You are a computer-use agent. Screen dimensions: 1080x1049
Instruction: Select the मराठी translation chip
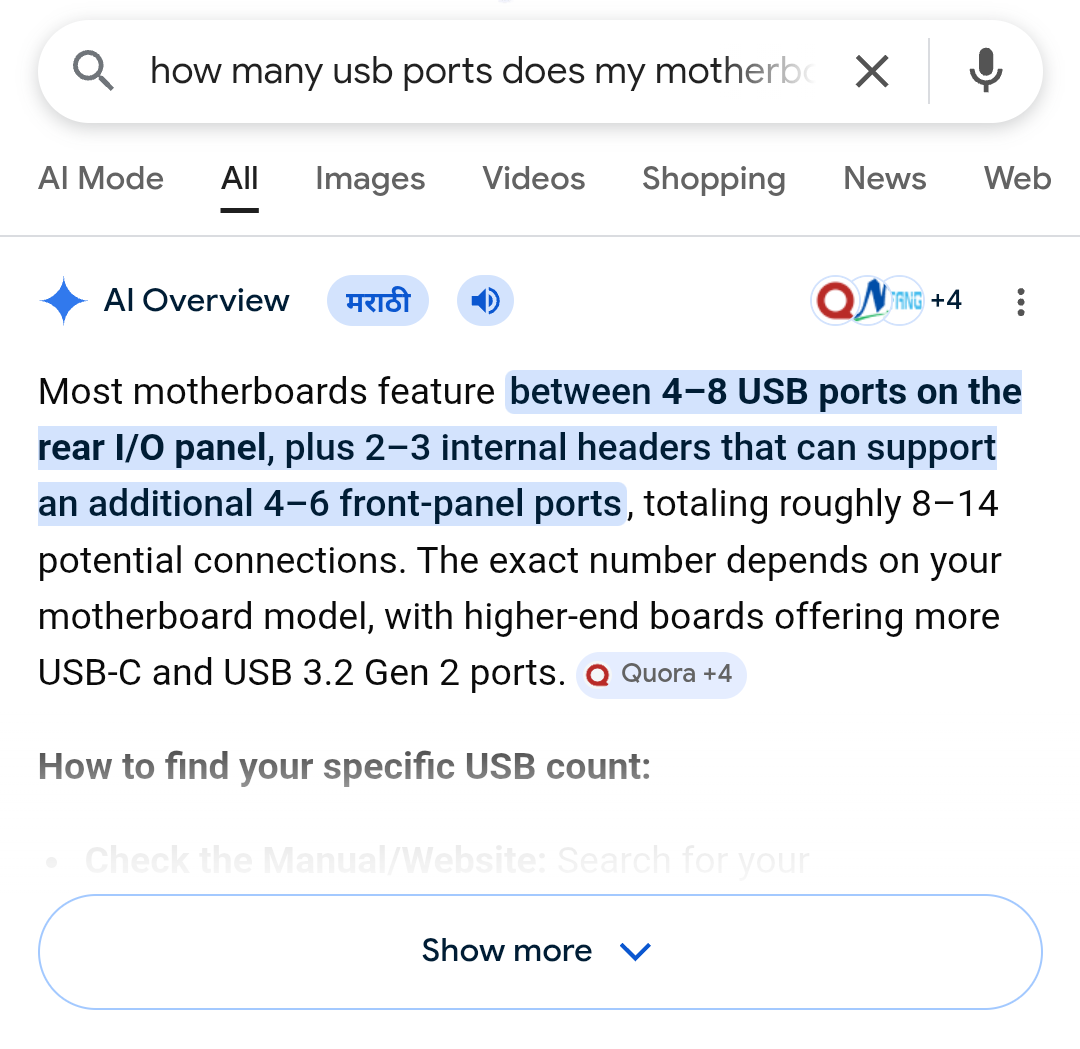[x=377, y=300]
